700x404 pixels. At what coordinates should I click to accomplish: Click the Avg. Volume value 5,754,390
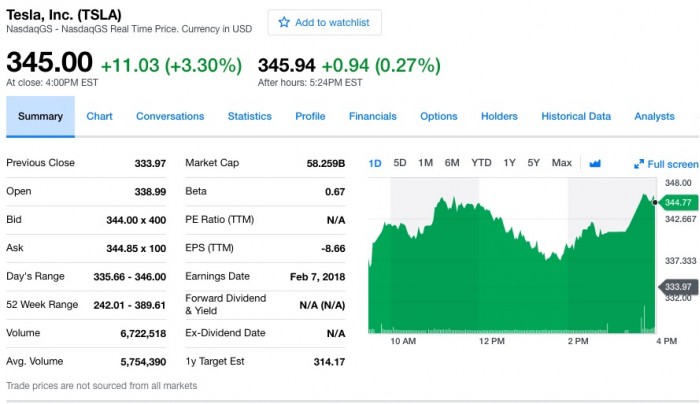pyautogui.click(x=143, y=362)
